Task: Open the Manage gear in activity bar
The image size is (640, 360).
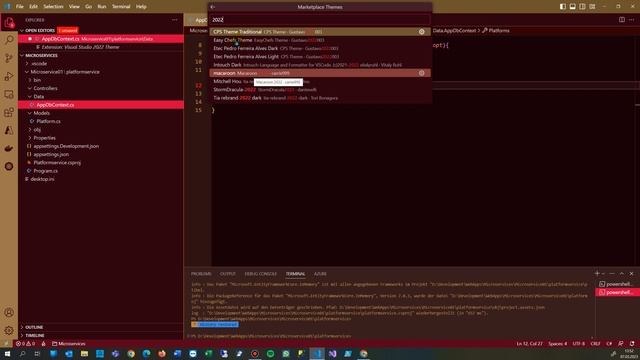Action: click(x=9, y=330)
